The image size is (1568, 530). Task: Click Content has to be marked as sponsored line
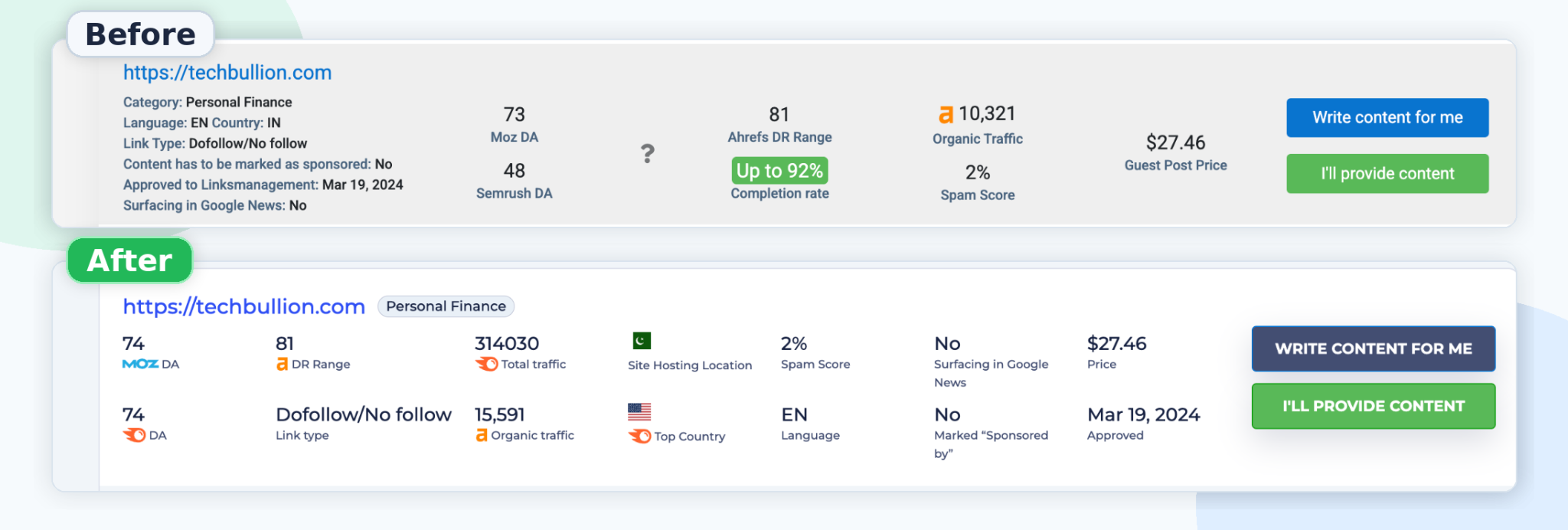(x=258, y=164)
